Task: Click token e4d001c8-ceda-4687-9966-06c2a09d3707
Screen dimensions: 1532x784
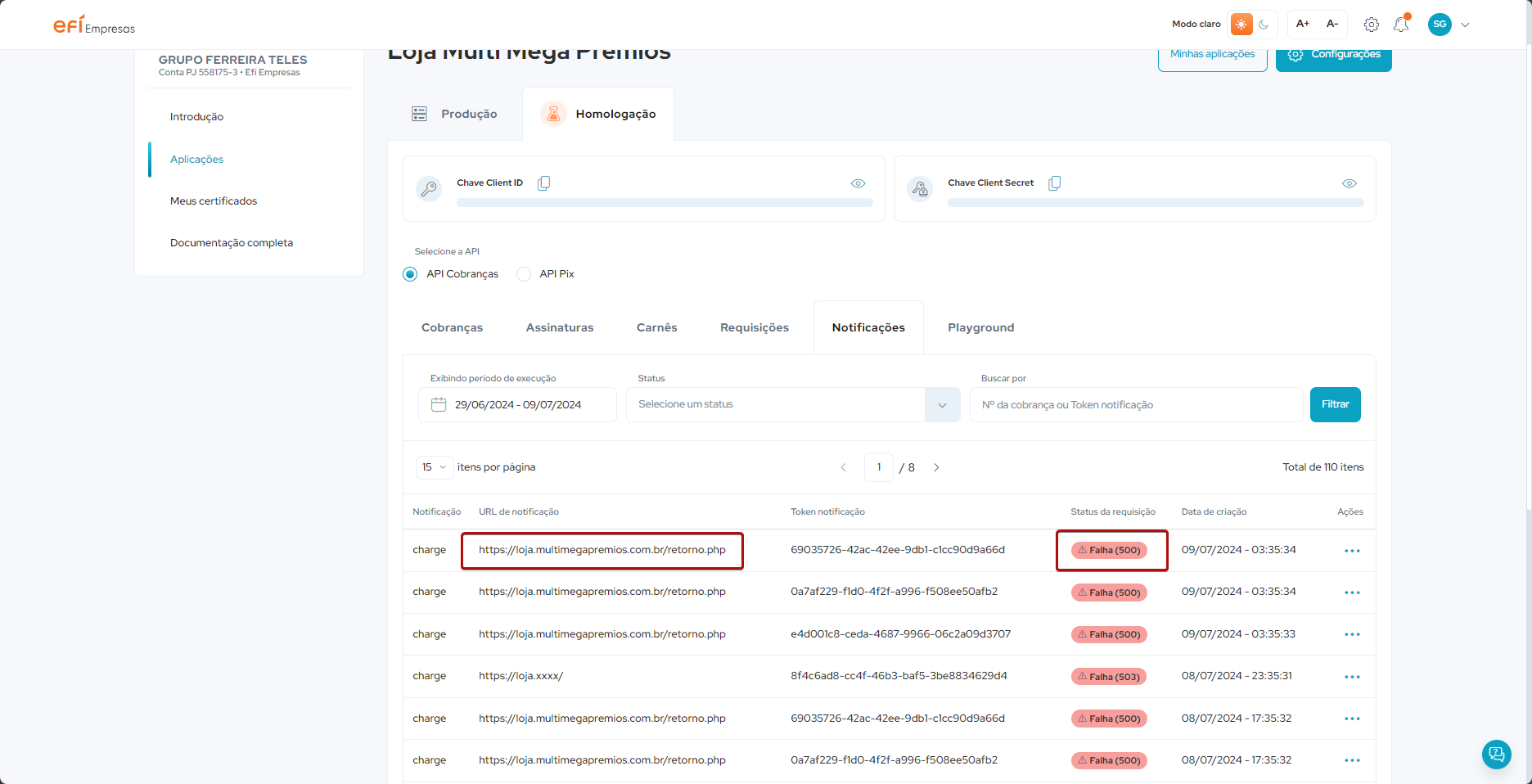Action: (900, 634)
